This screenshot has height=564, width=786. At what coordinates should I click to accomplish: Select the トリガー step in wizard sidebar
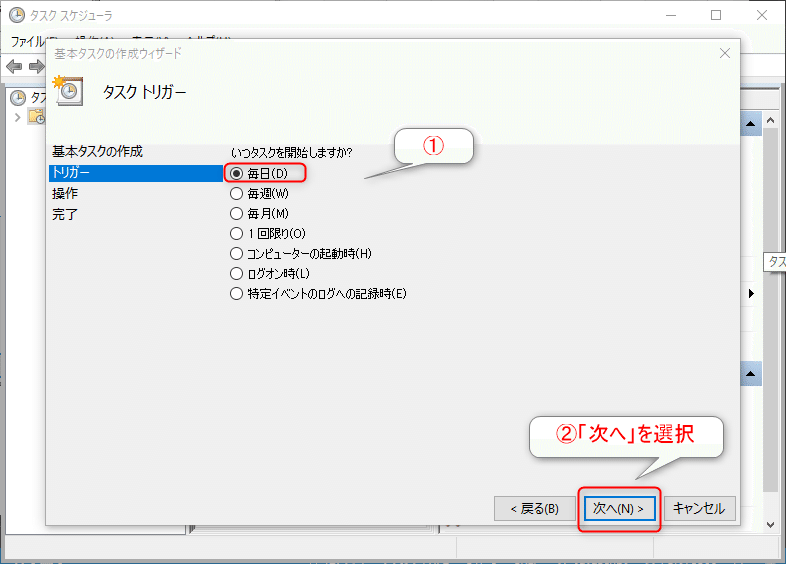(x=136, y=173)
